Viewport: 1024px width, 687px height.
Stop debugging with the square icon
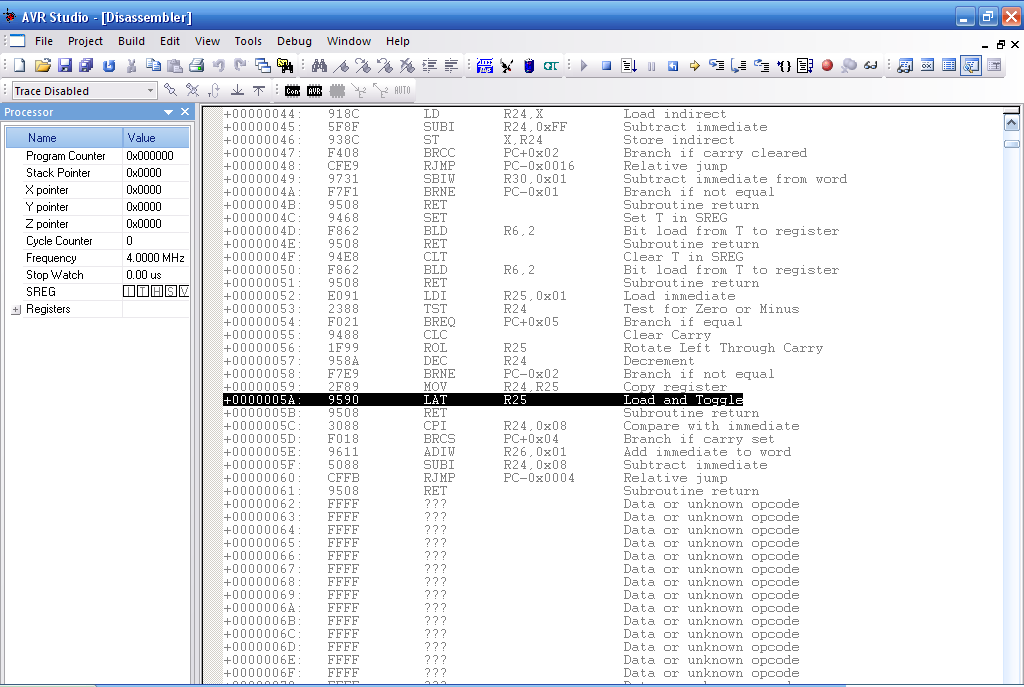(607, 65)
